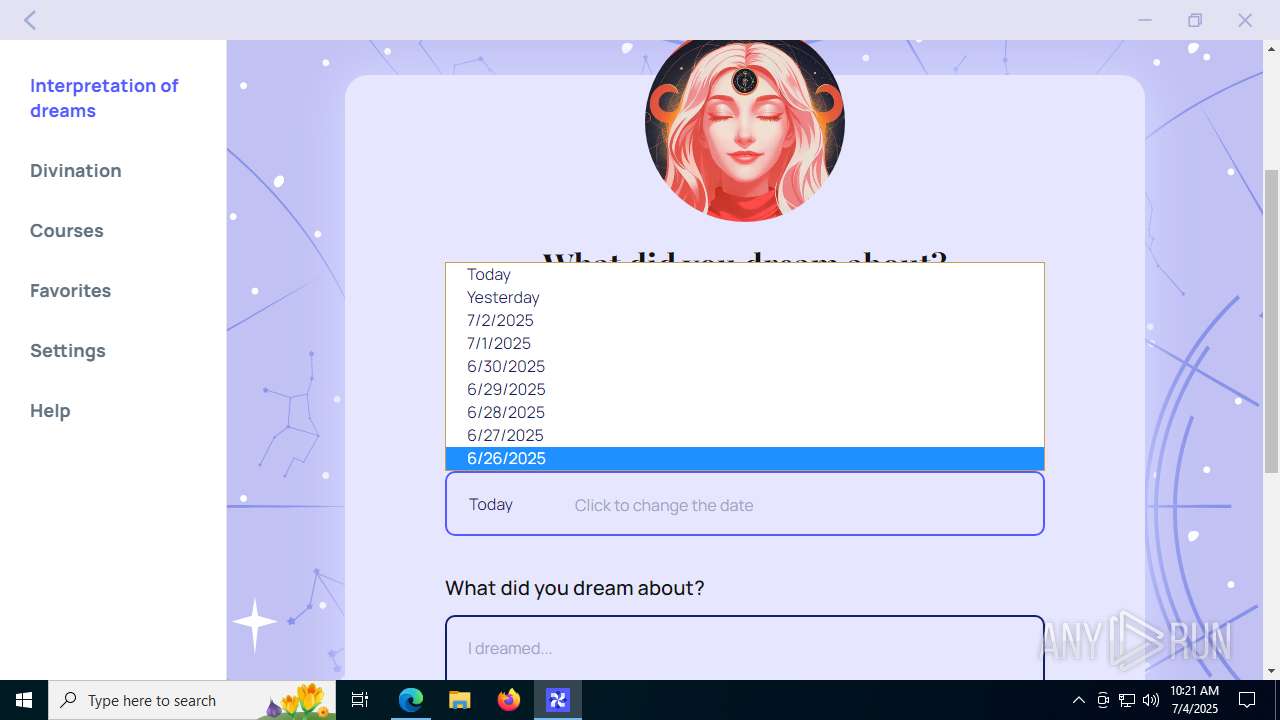1280x720 pixels.
Task: Launch Microsoft Edge from taskbar
Action: (x=411, y=700)
